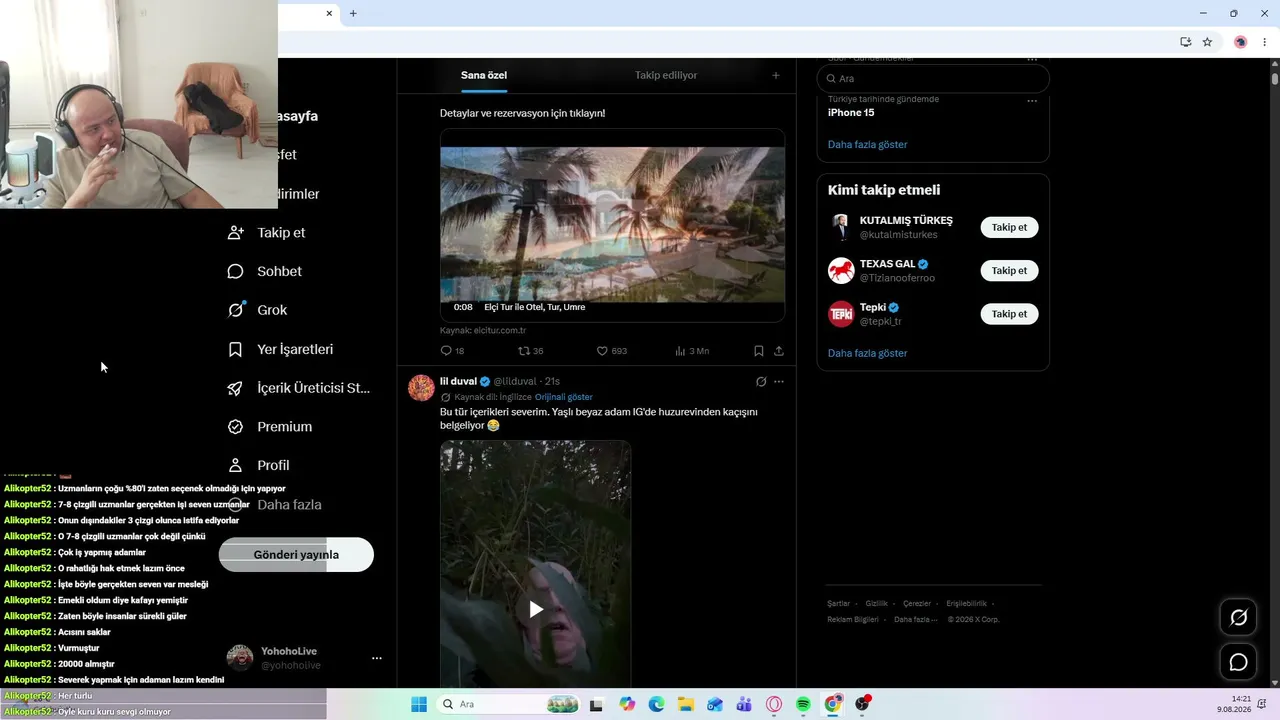
Task: Open the Çerezler footer link
Action: 917,604
